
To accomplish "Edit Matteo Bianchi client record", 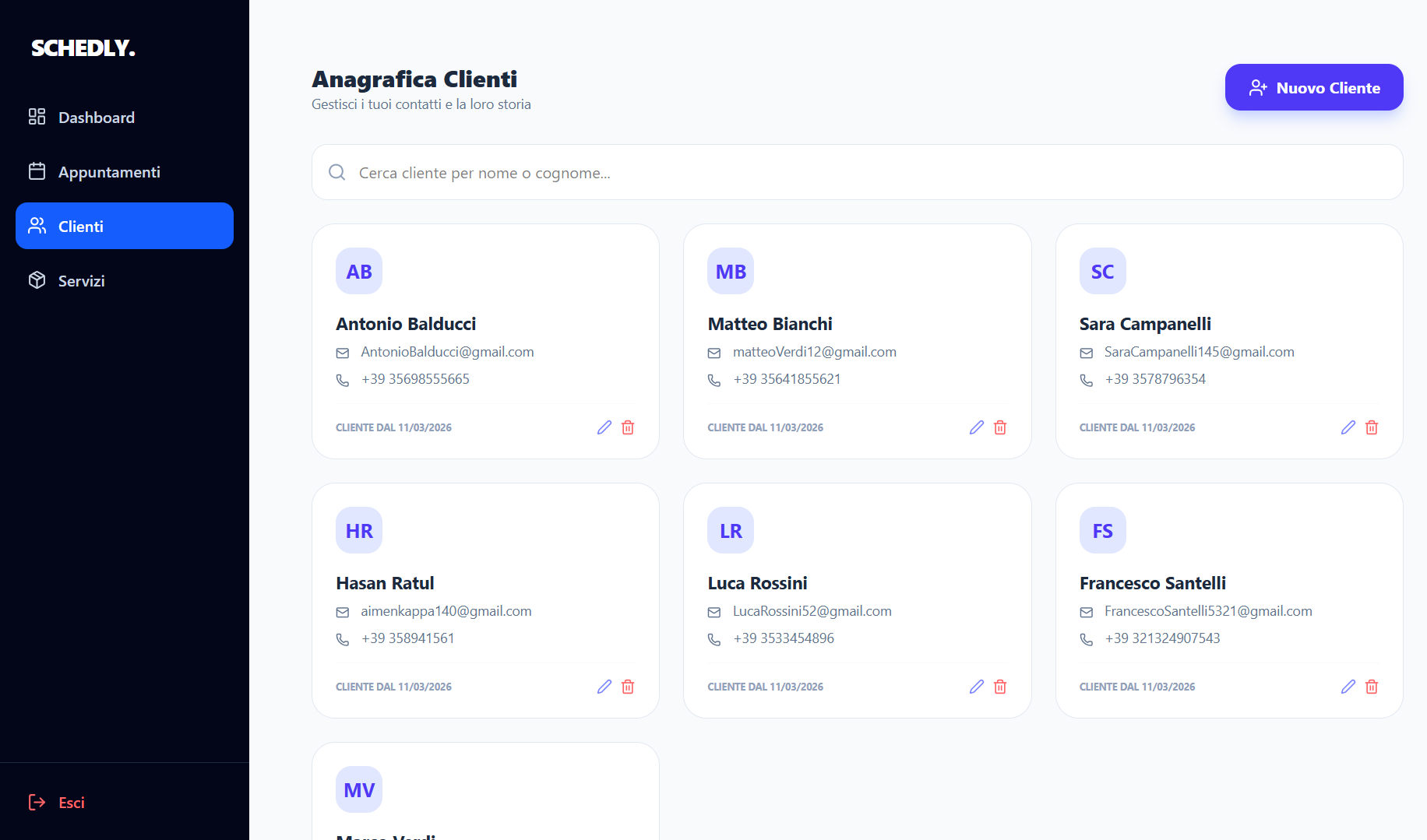I will pos(977,427).
